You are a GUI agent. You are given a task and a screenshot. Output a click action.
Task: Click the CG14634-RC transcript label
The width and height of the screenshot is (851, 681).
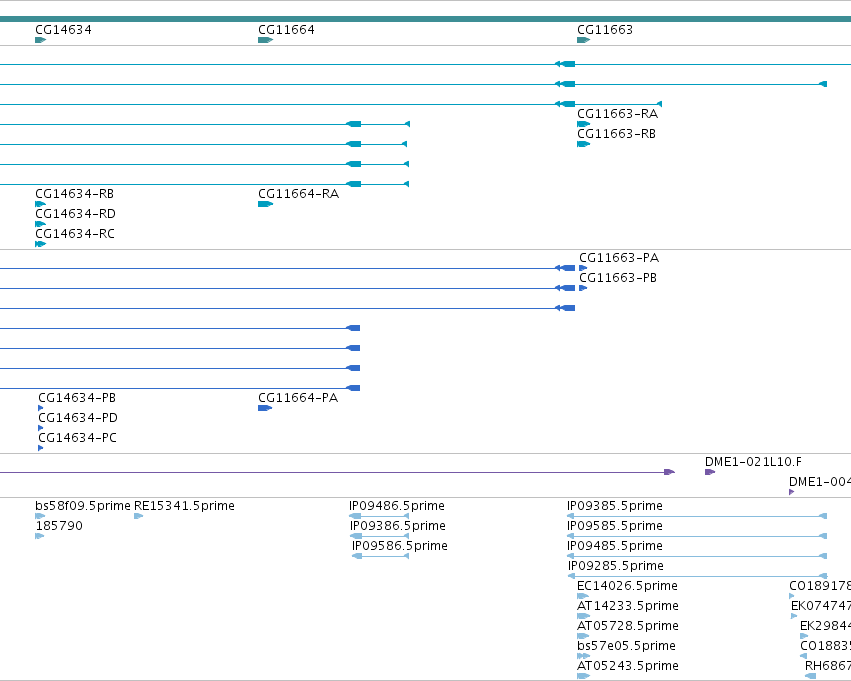click(x=75, y=234)
